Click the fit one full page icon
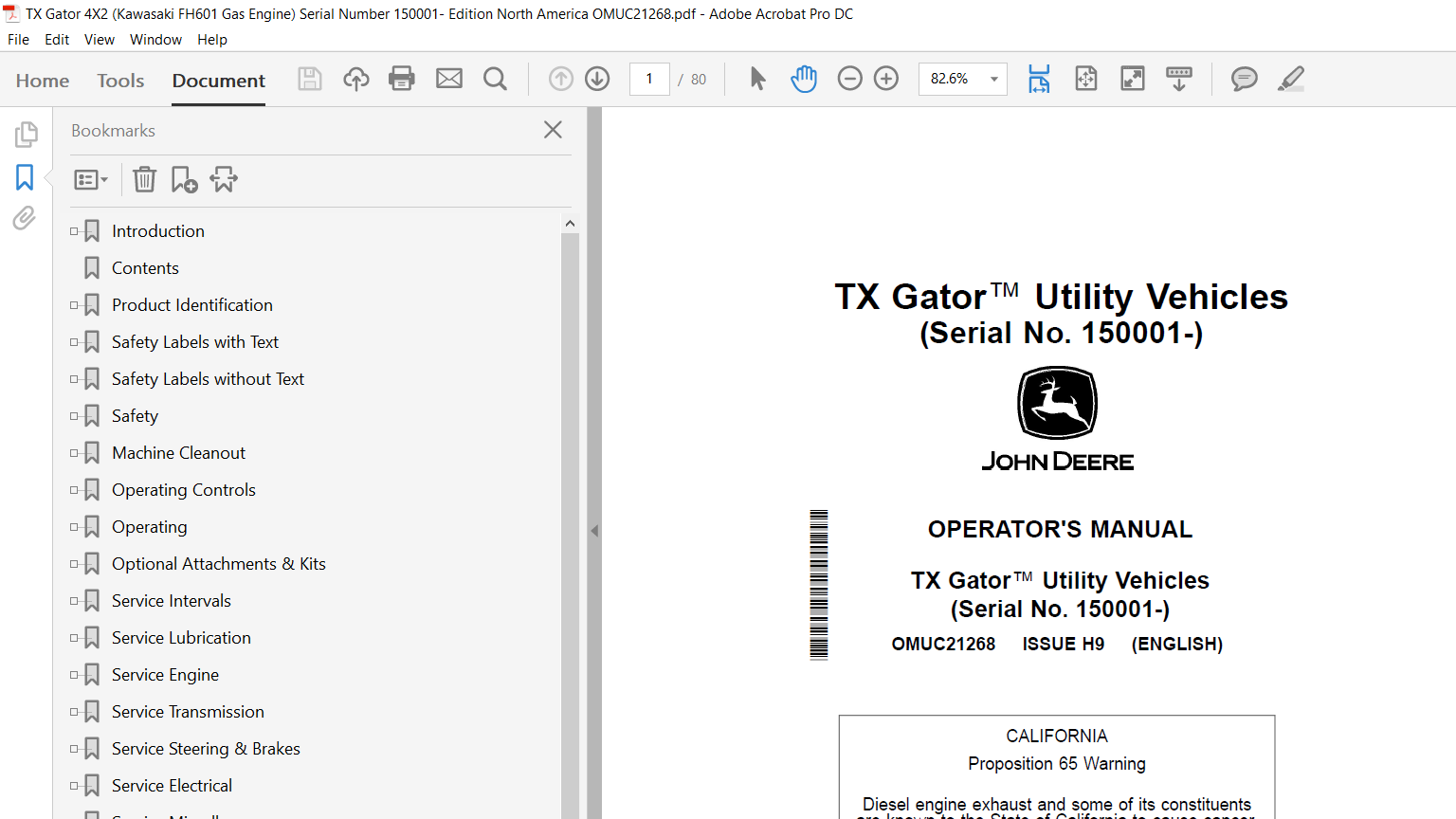This screenshot has width=1456, height=819. pyautogui.click(x=1086, y=79)
